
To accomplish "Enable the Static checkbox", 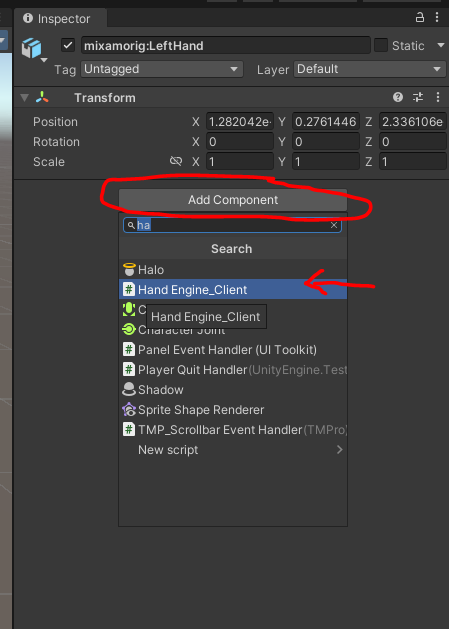I will pos(381,45).
